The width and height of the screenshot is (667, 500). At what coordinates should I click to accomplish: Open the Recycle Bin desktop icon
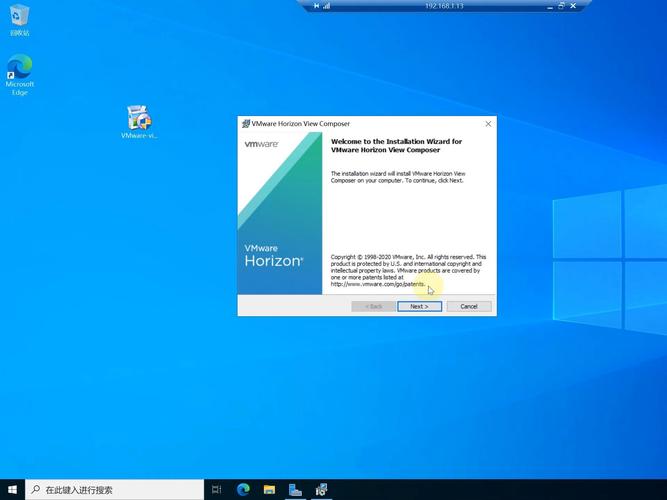point(19,20)
